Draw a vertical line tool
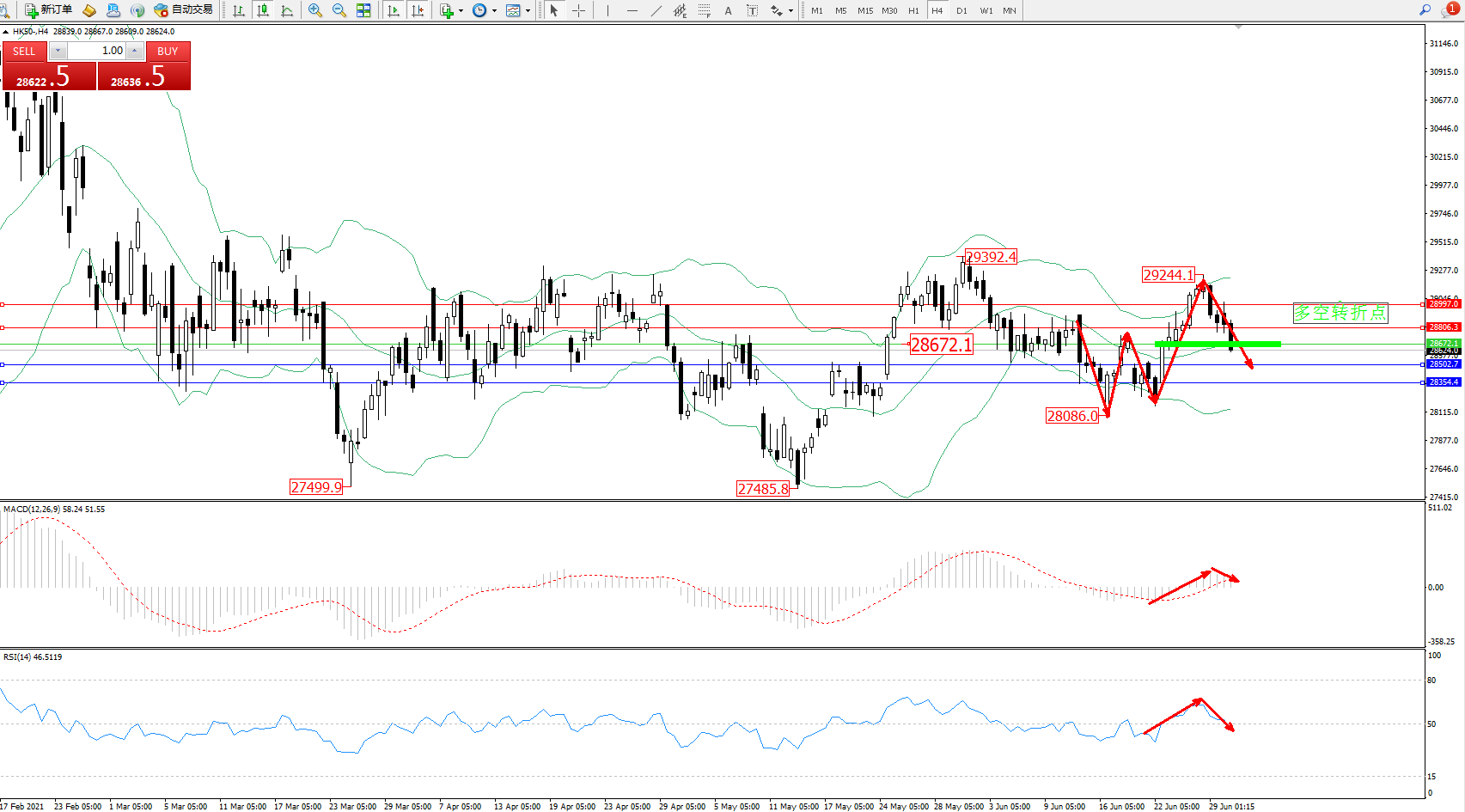This screenshot has width=1465, height=812. [x=607, y=10]
